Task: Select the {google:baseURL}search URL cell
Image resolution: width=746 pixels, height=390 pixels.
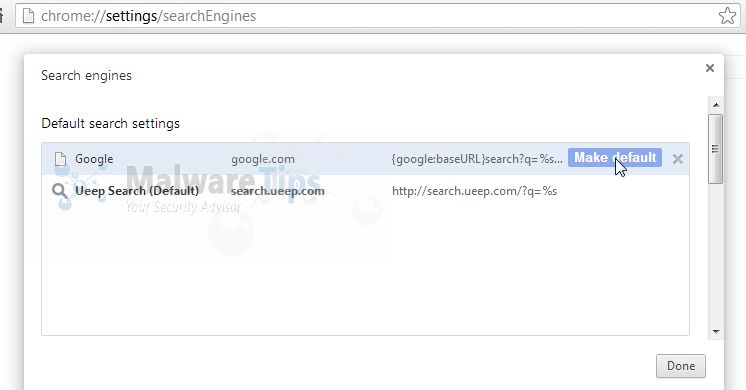Action: coord(477,159)
